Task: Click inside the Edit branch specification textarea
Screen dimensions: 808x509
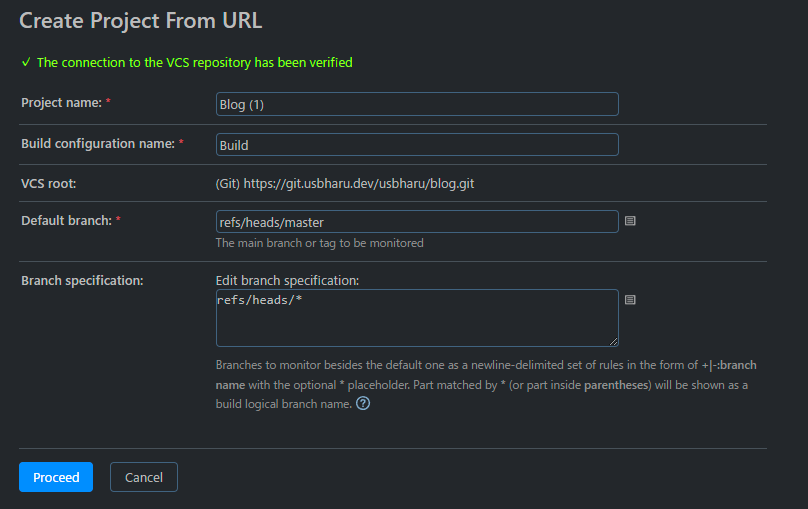Action: tap(417, 318)
